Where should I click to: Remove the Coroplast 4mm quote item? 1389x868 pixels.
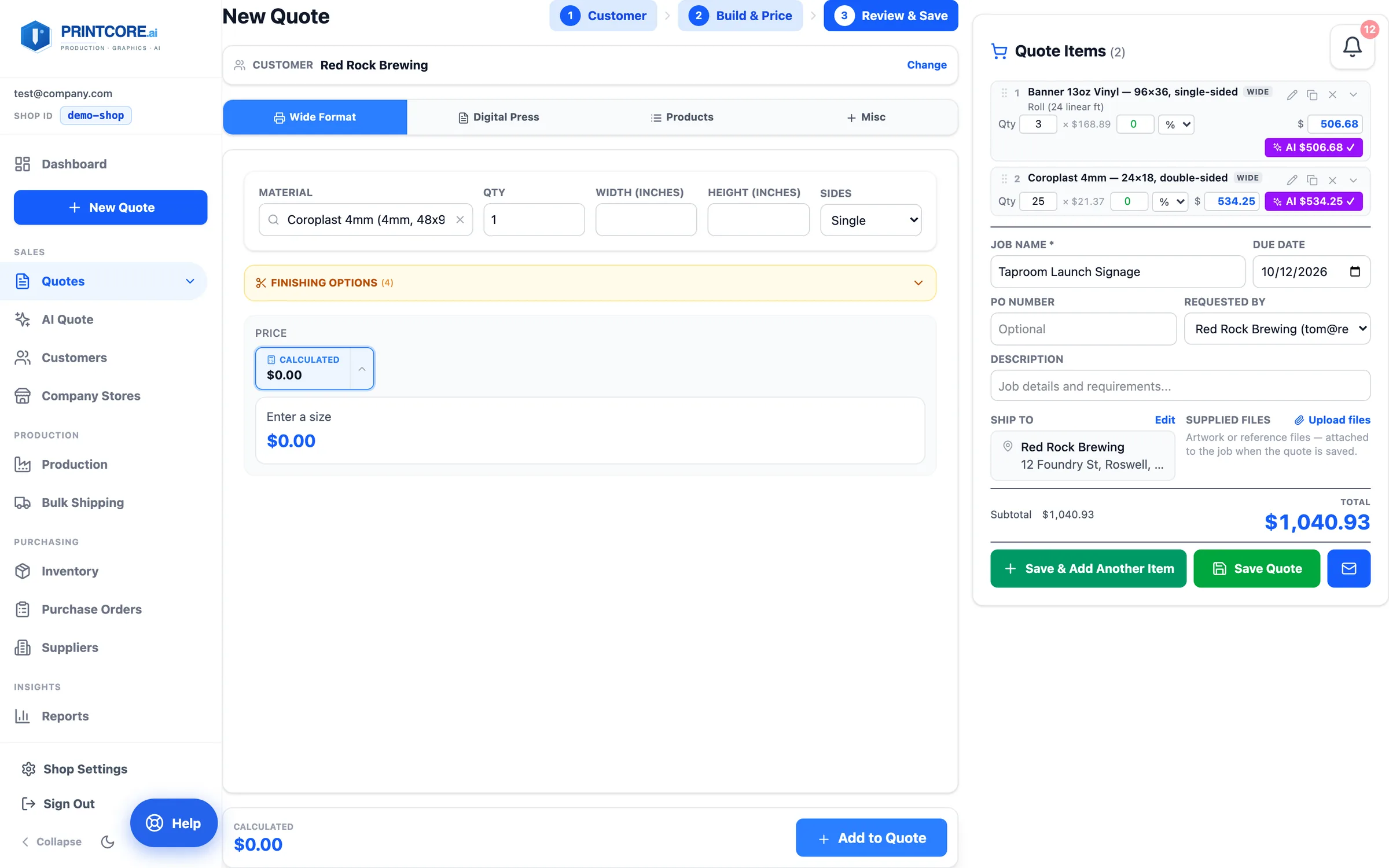pos(1332,180)
